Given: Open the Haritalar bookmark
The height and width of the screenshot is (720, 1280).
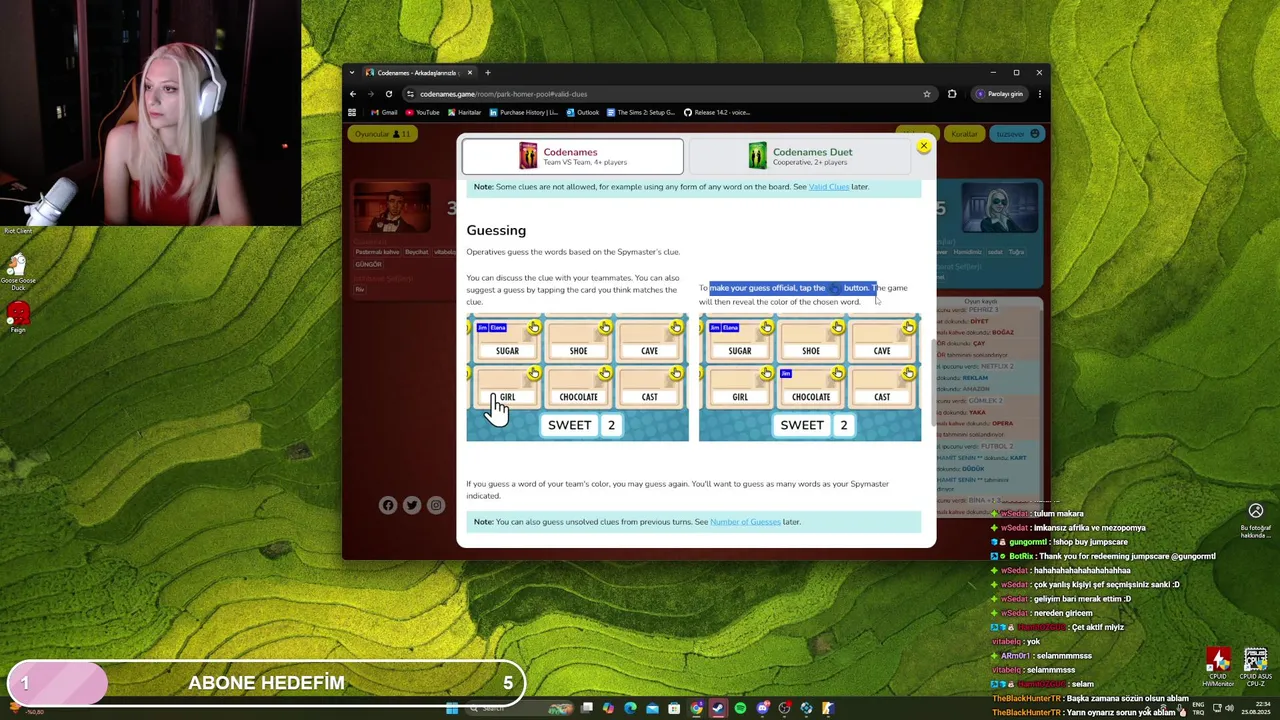Looking at the screenshot, I should [x=464, y=112].
